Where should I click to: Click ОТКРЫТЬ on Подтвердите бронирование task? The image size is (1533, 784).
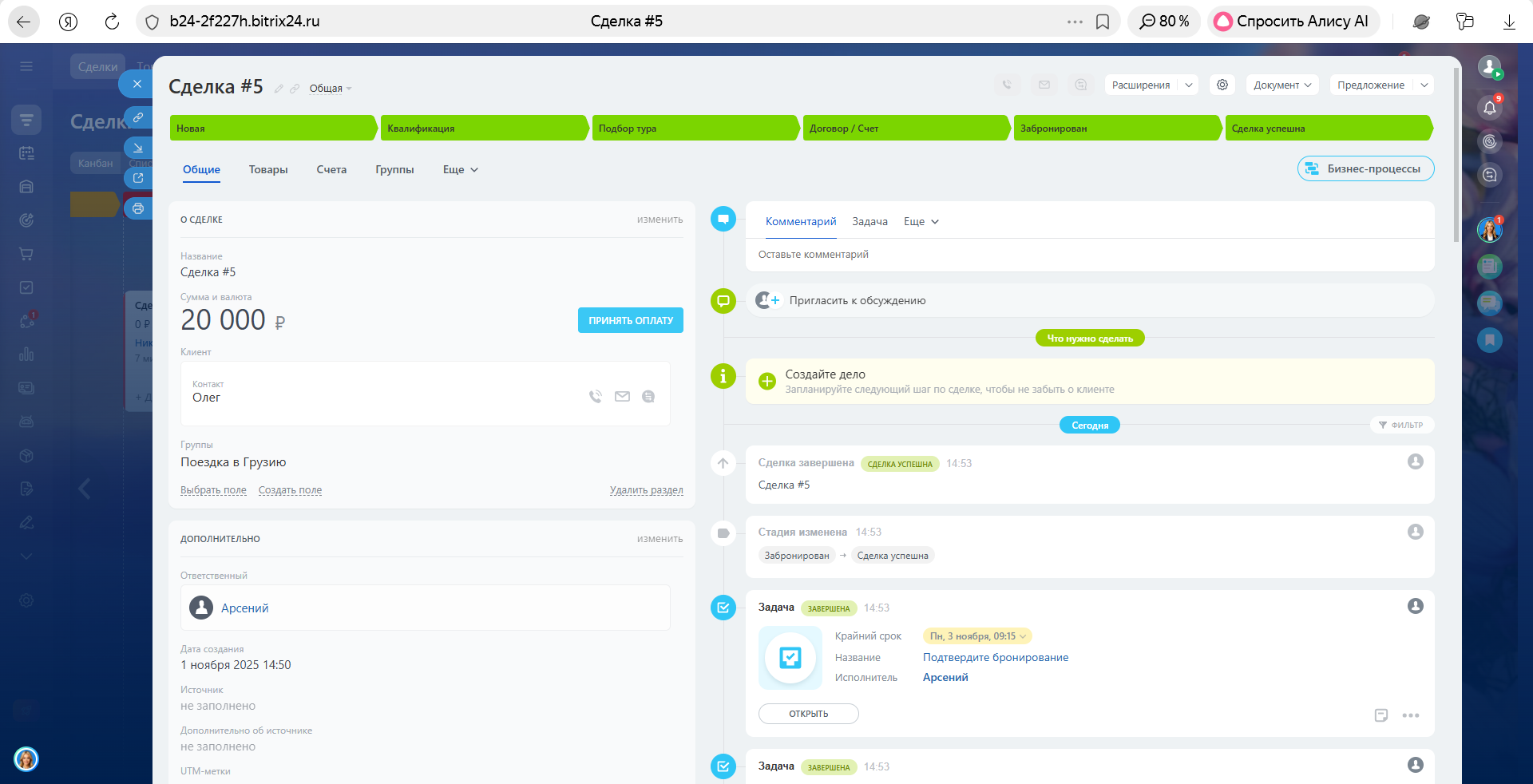[x=809, y=714]
